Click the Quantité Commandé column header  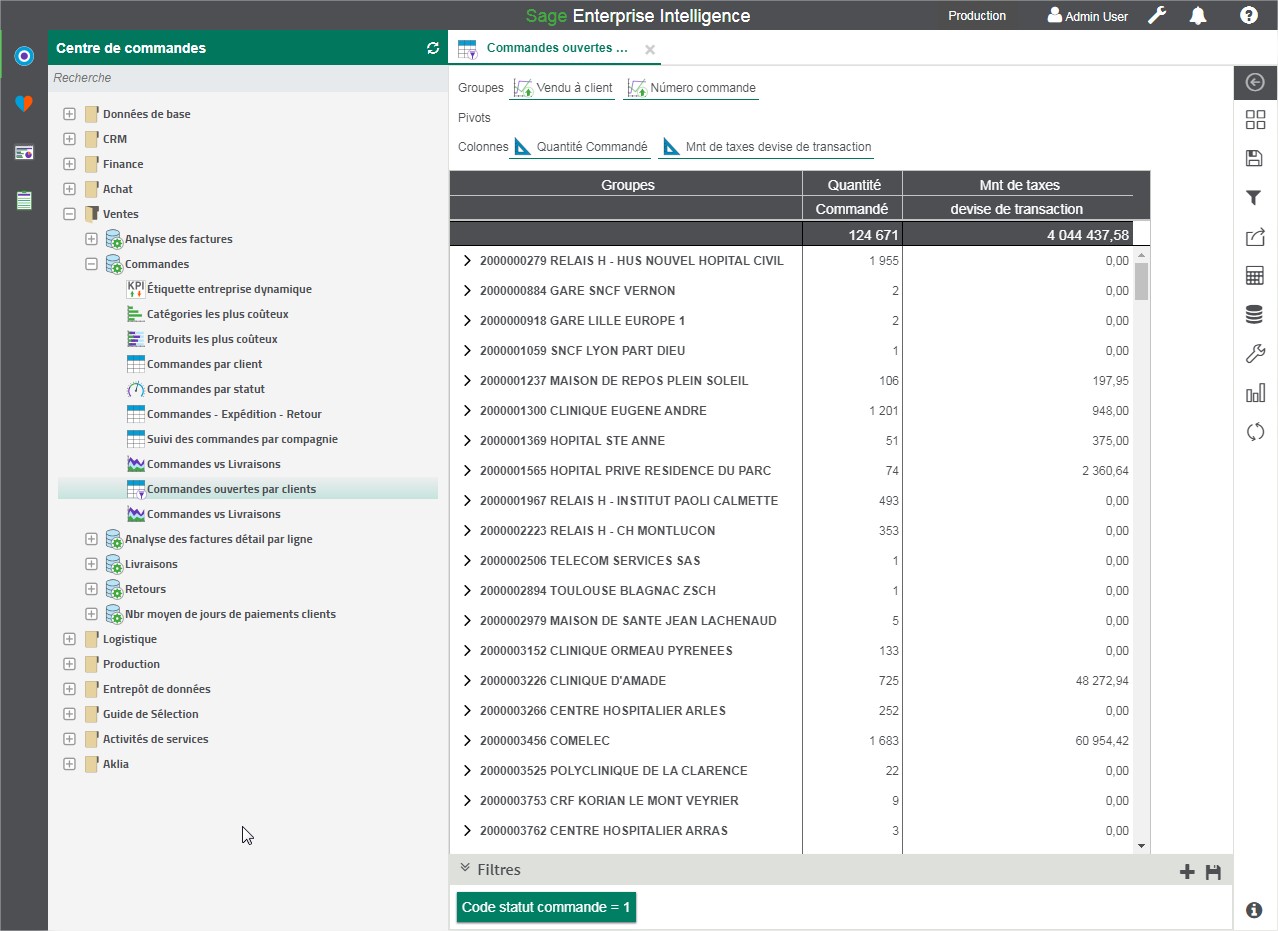tap(853, 196)
